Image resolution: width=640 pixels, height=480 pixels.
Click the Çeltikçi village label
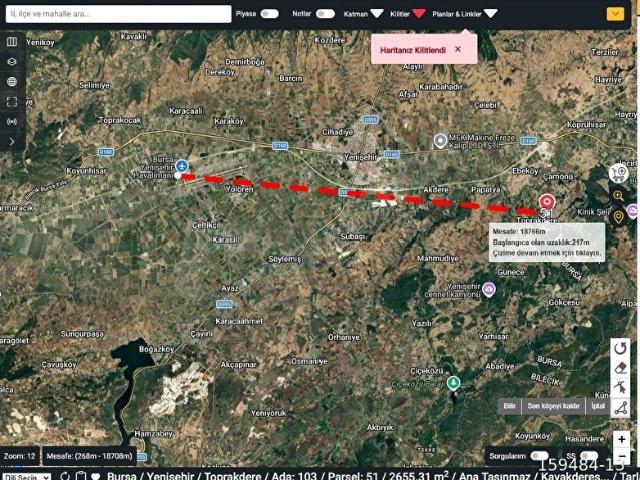click(205, 225)
